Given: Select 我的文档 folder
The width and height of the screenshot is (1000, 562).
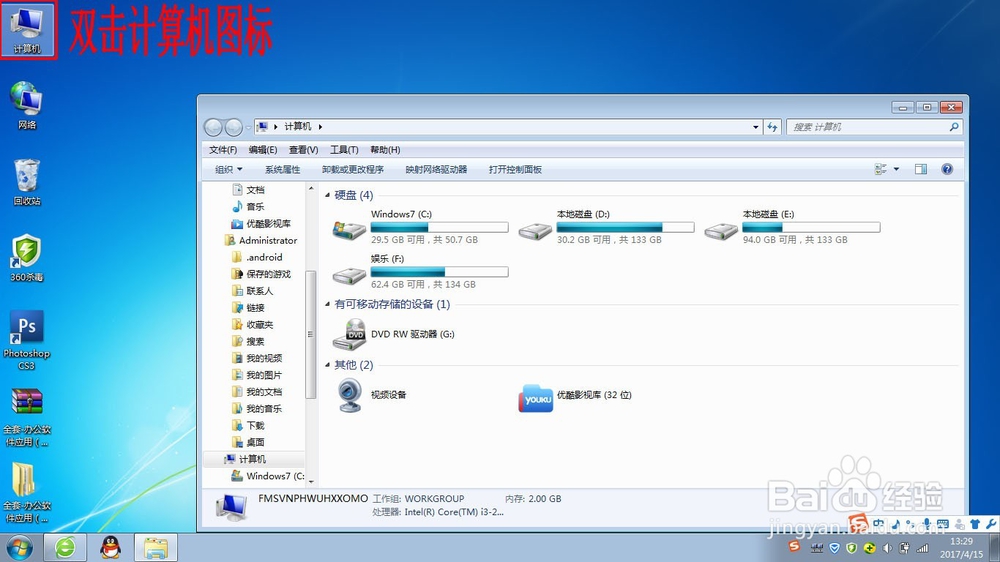Looking at the screenshot, I should click(x=257, y=392).
